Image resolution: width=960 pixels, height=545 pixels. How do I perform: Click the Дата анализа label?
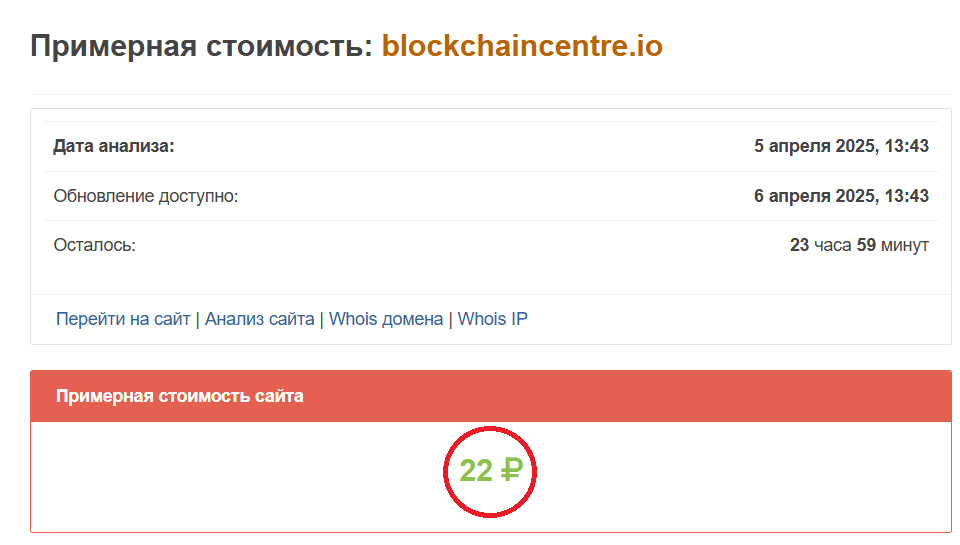point(114,146)
